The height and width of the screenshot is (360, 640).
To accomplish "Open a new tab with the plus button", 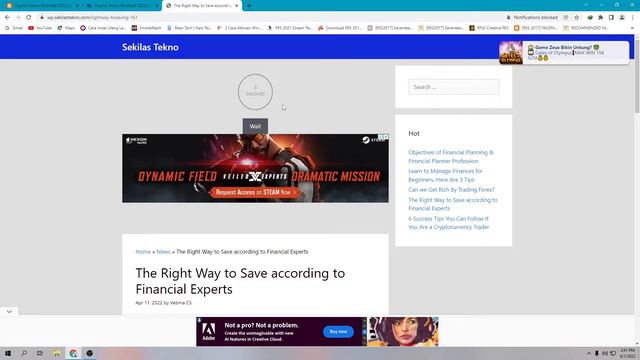I will 249,6.
